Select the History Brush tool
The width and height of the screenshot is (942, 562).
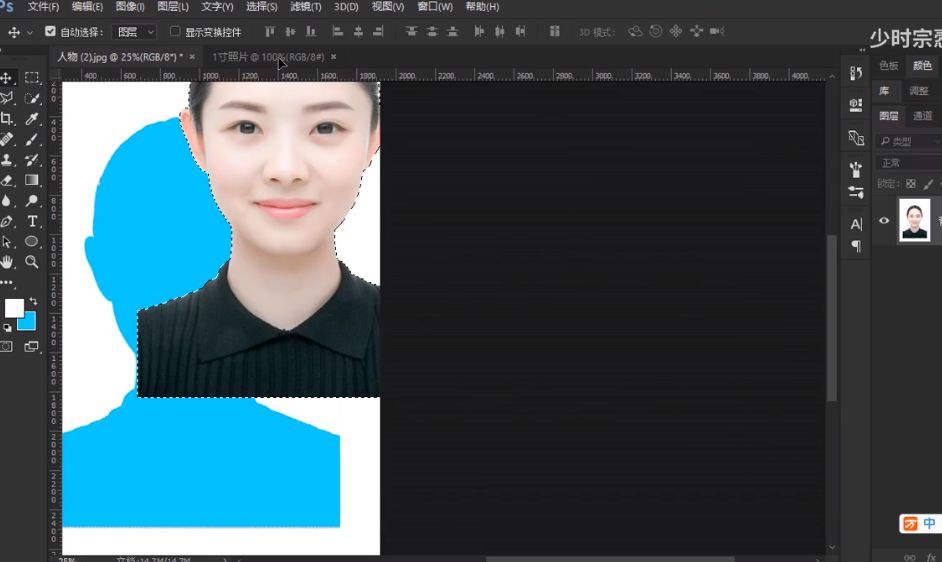click(31, 160)
